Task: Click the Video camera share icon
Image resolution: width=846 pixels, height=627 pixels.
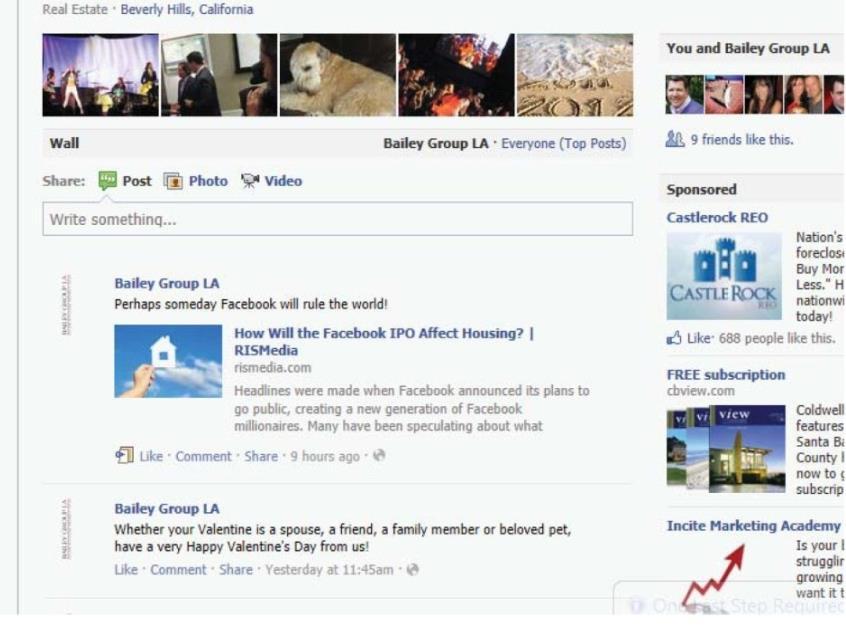Action: [x=250, y=181]
